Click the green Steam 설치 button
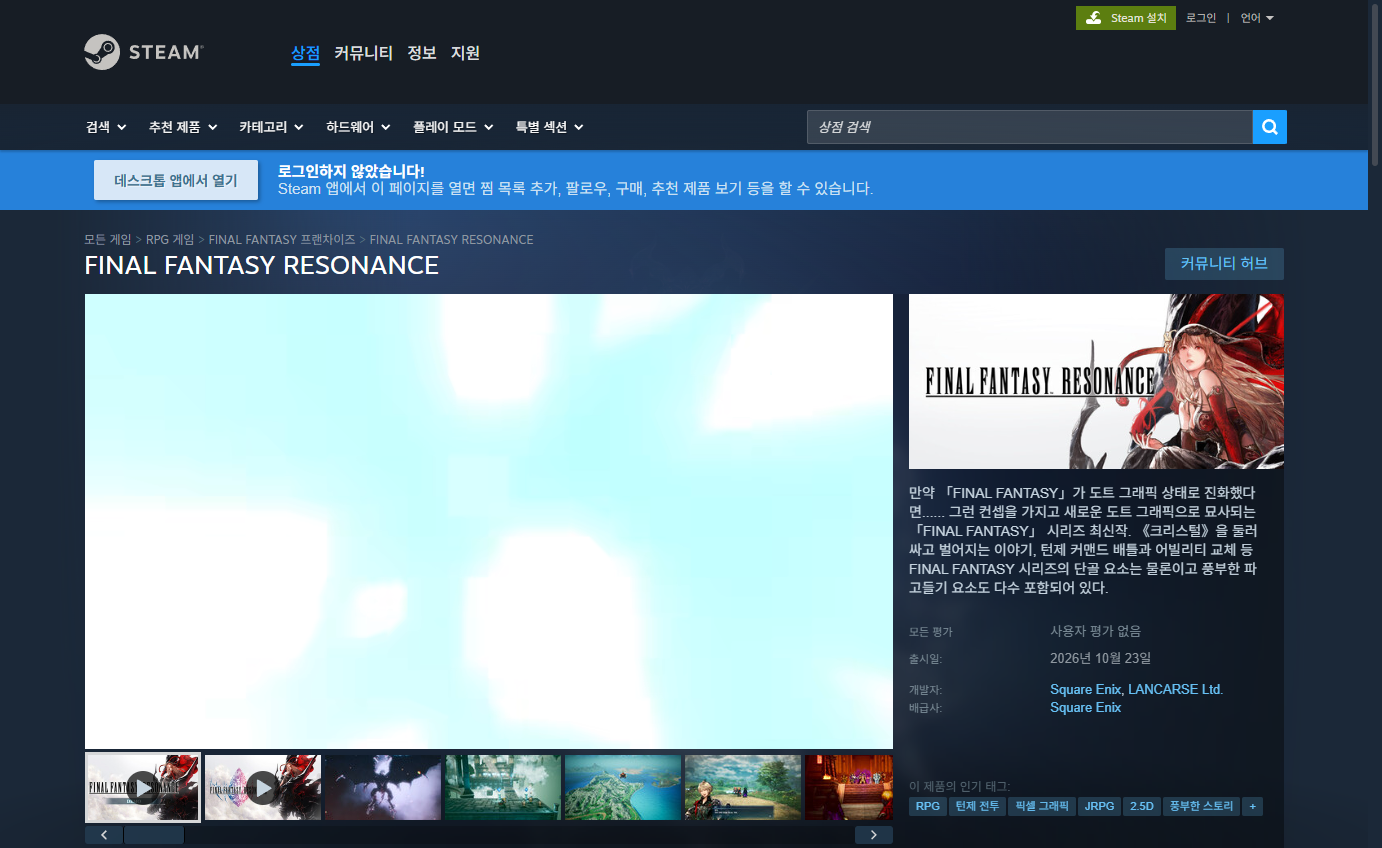Viewport: 1382px width, 848px height. [1126, 18]
